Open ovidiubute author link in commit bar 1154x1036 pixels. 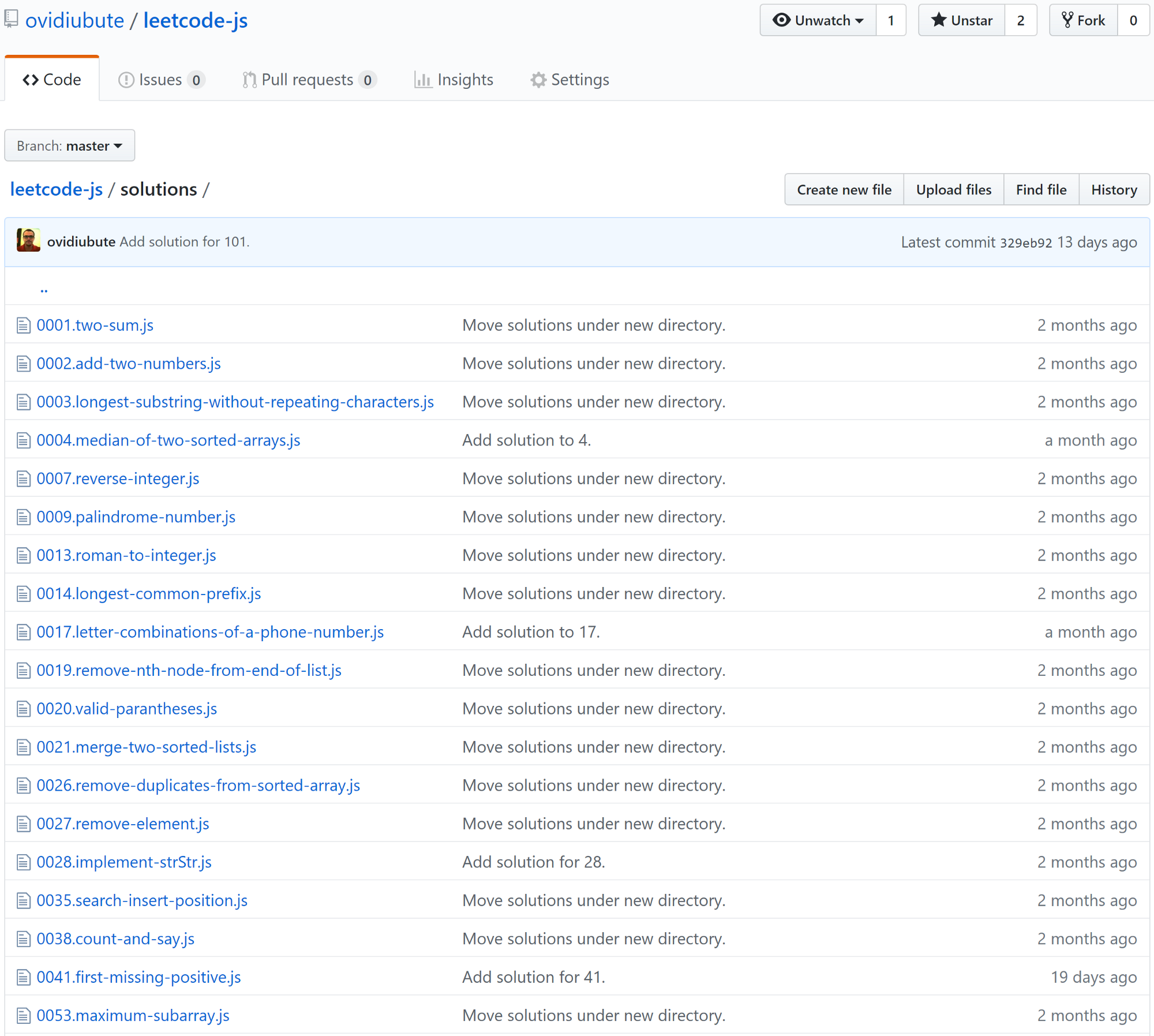pyautogui.click(x=81, y=242)
